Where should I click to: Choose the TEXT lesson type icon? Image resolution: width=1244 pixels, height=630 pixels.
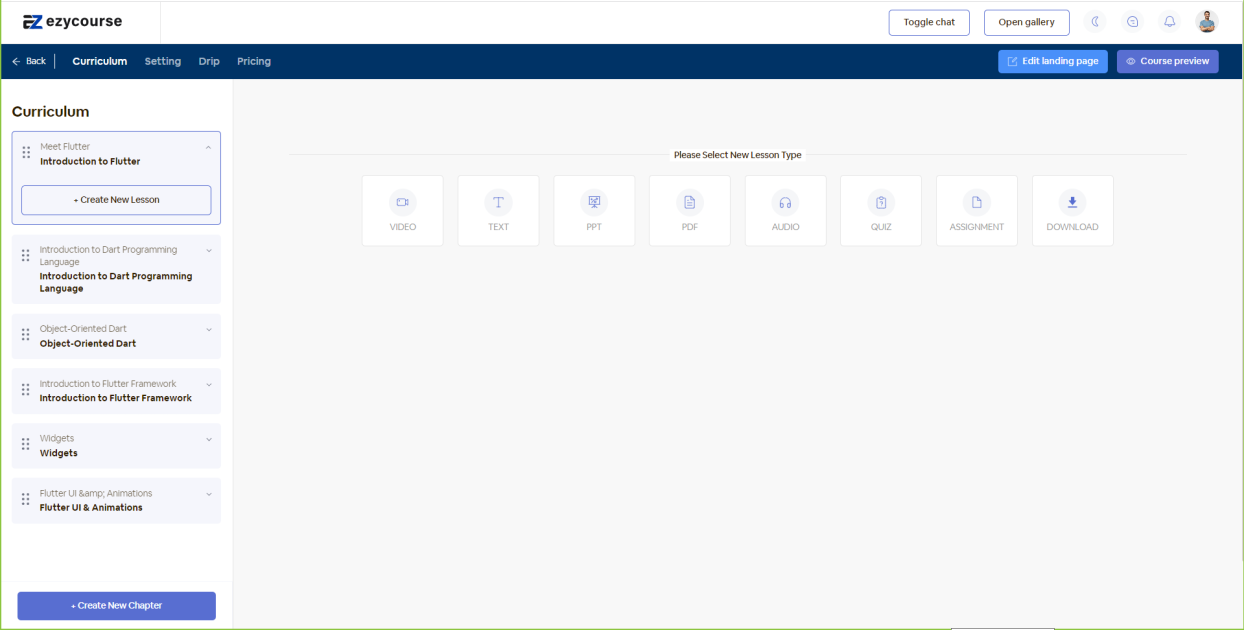click(x=498, y=203)
